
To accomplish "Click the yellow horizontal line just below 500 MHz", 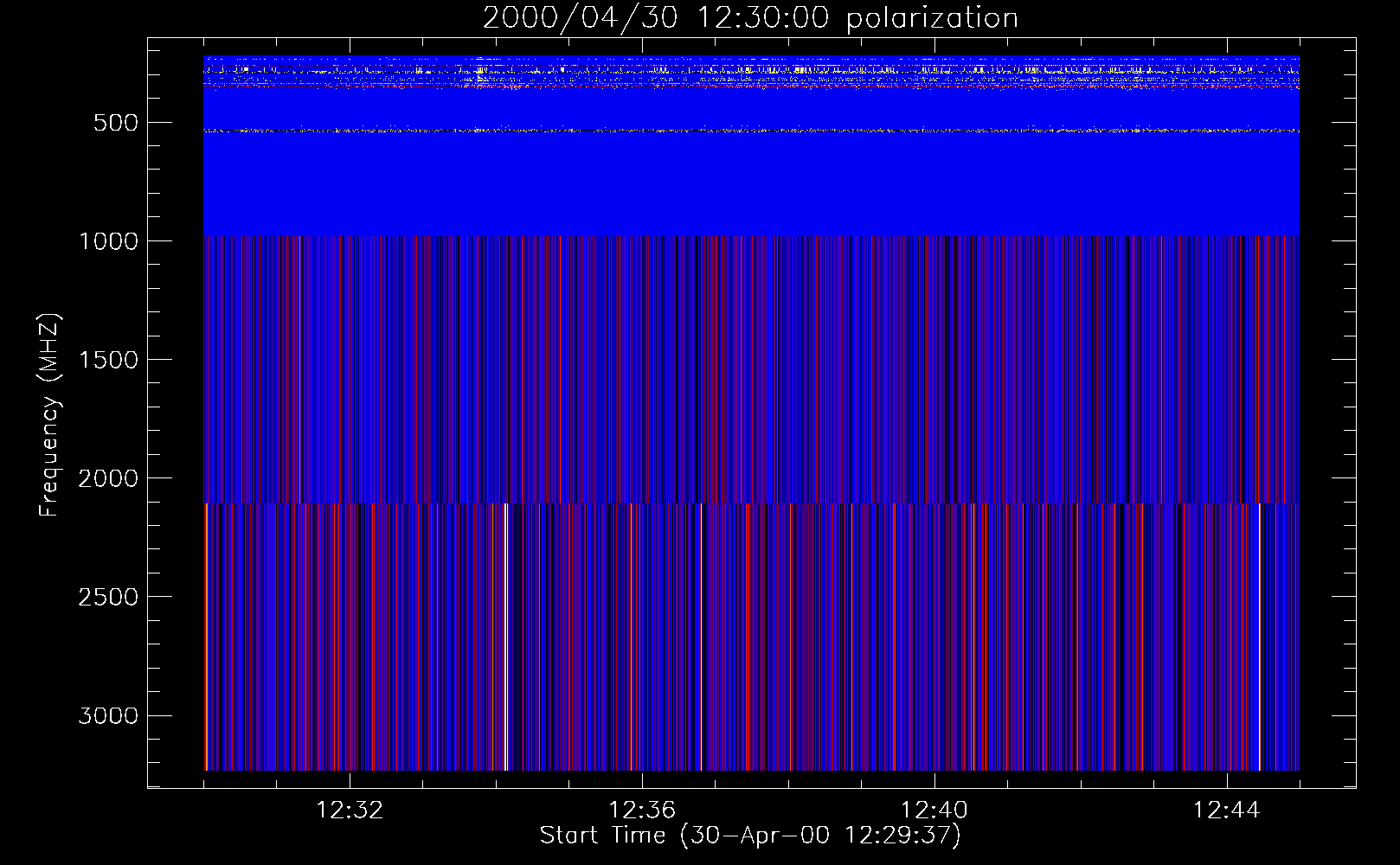I will [750, 131].
